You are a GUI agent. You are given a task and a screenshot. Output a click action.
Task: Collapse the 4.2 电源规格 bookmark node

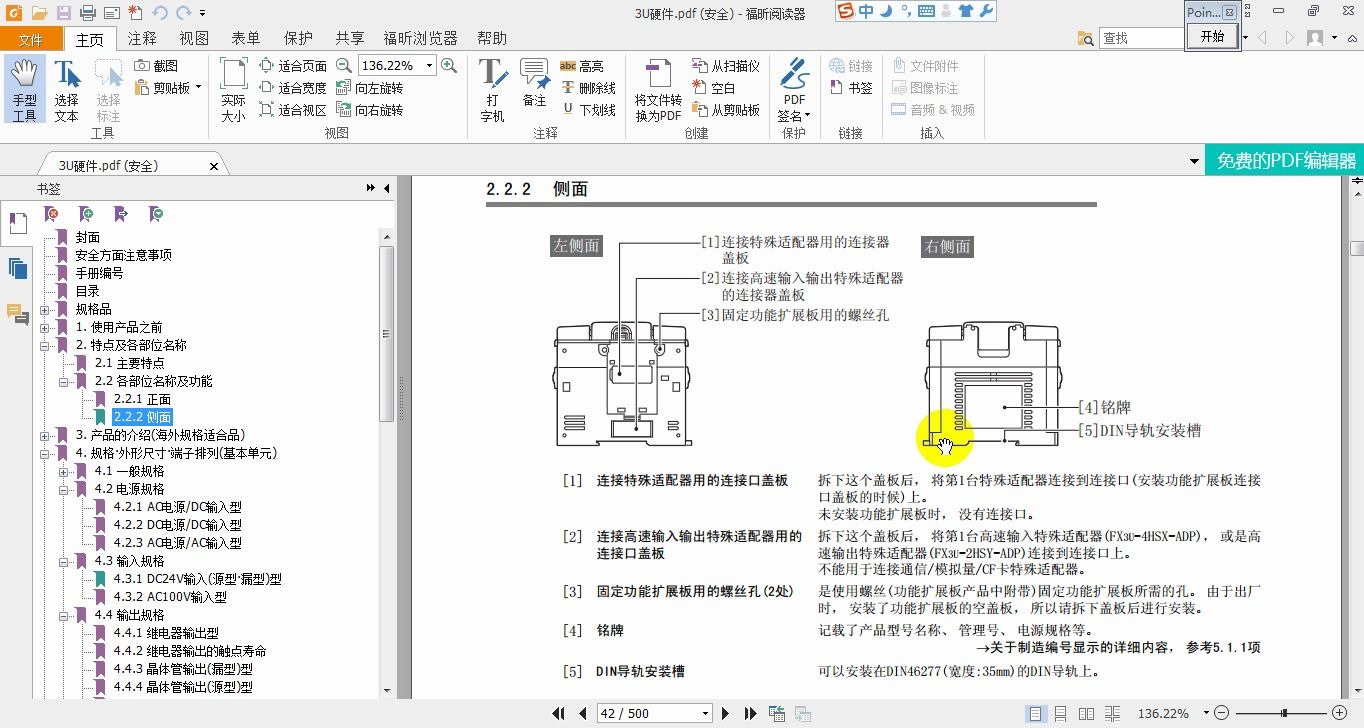coord(64,489)
